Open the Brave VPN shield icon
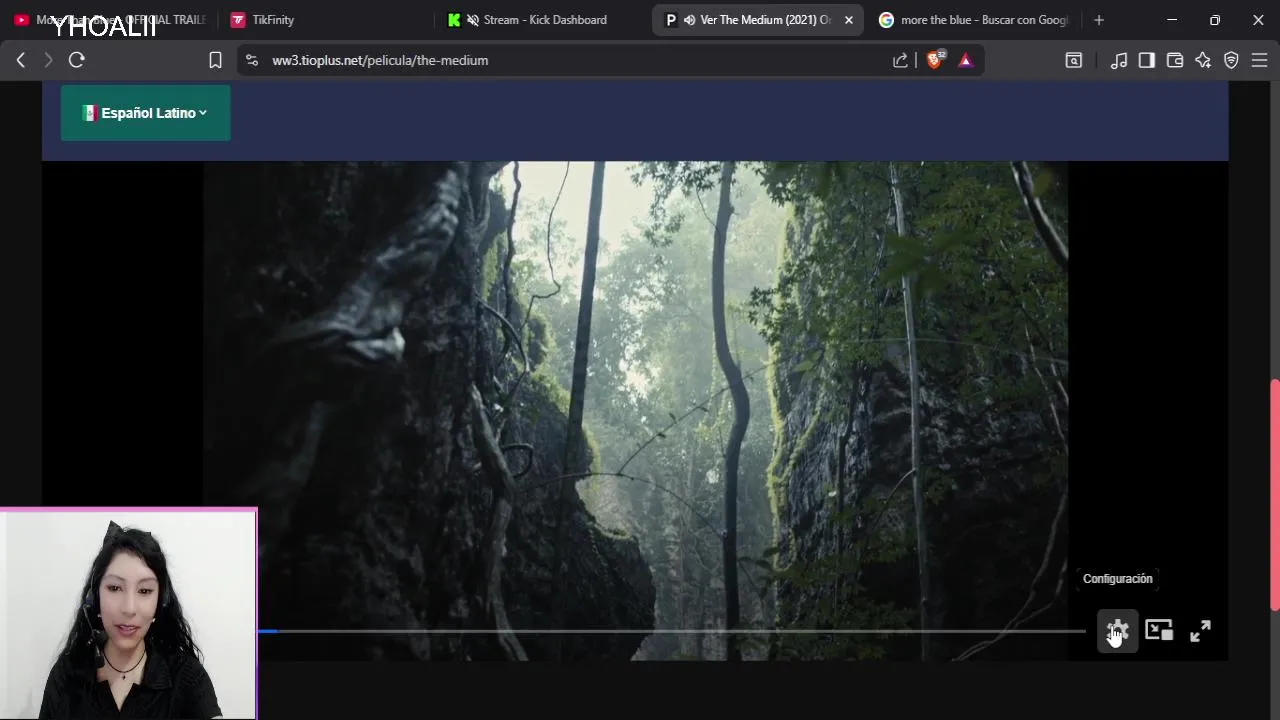Image resolution: width=1280 pixels, height=720 pixels. 1231,60
